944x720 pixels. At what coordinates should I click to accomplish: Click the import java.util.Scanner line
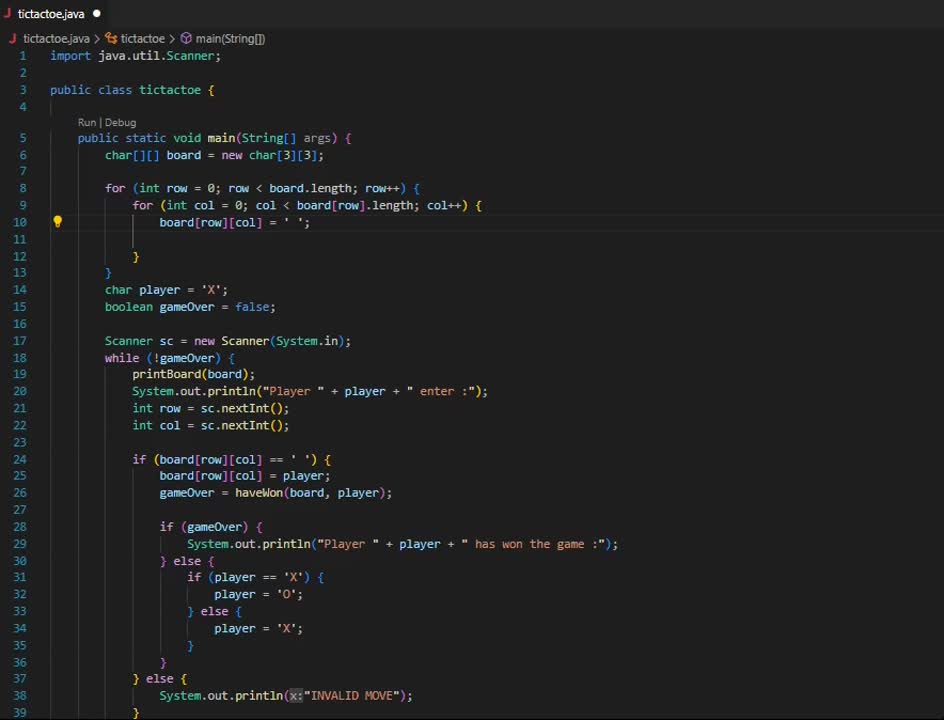pos(135,55)
